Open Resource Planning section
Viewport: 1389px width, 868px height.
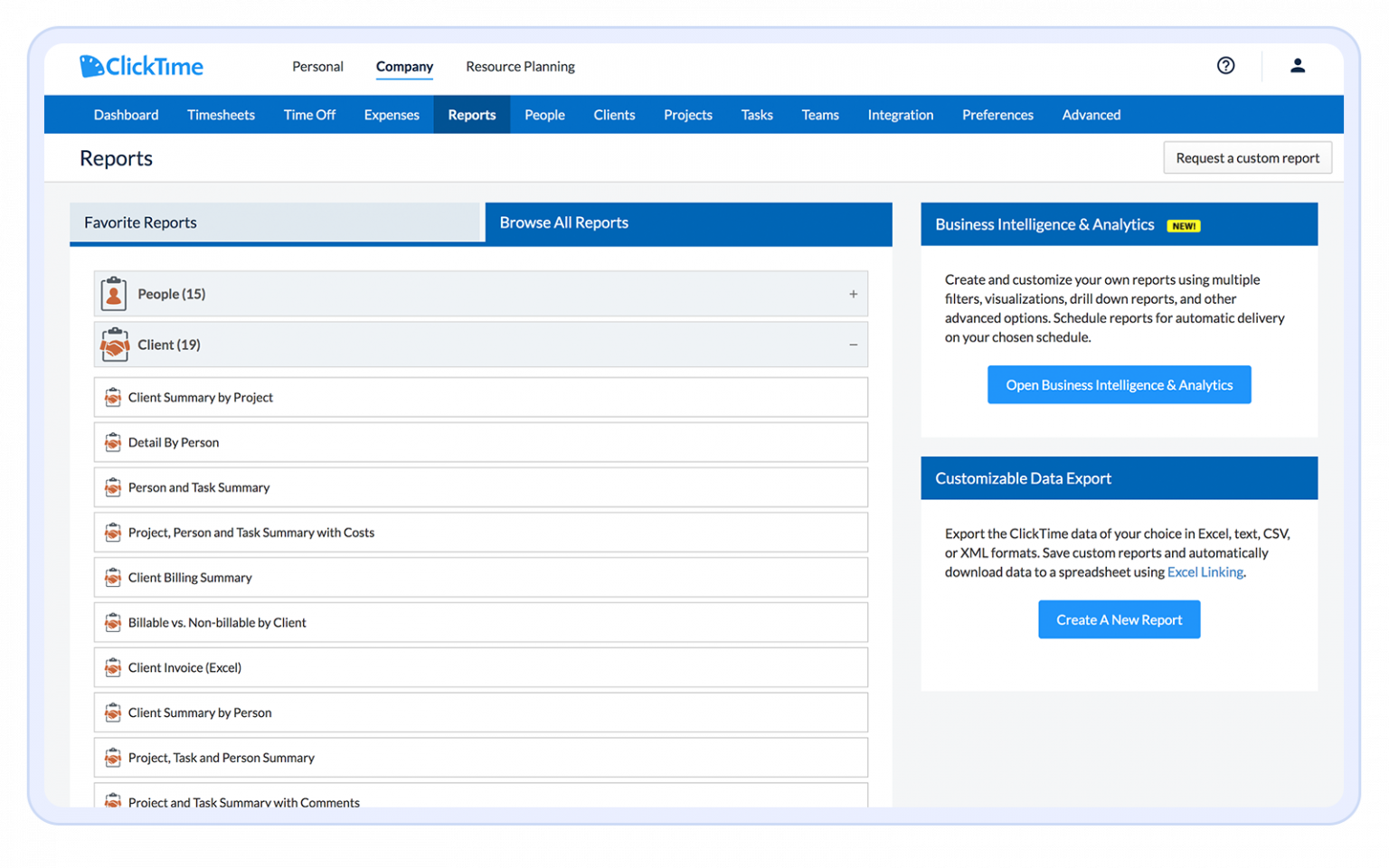pos(520,66)
